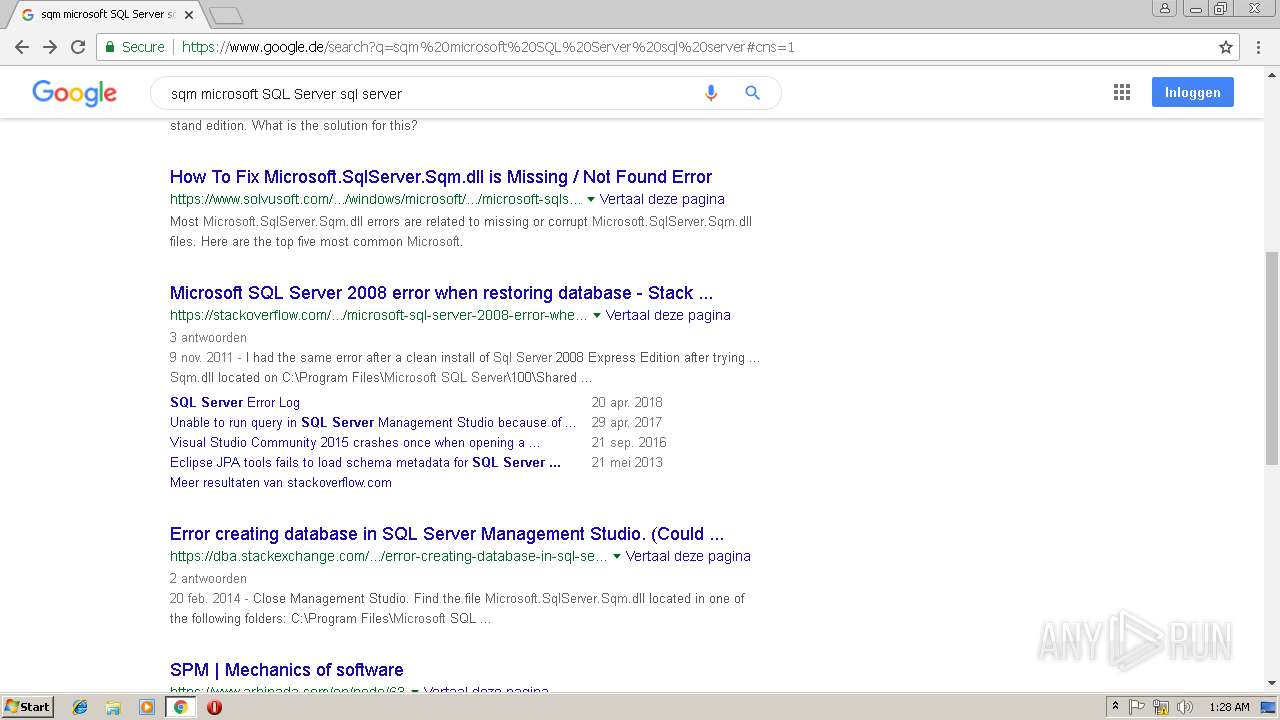Screen dimensions: 1280x720
Task: Click dba.stackexchange.com green URL text
Action: (x=389, y=556)
